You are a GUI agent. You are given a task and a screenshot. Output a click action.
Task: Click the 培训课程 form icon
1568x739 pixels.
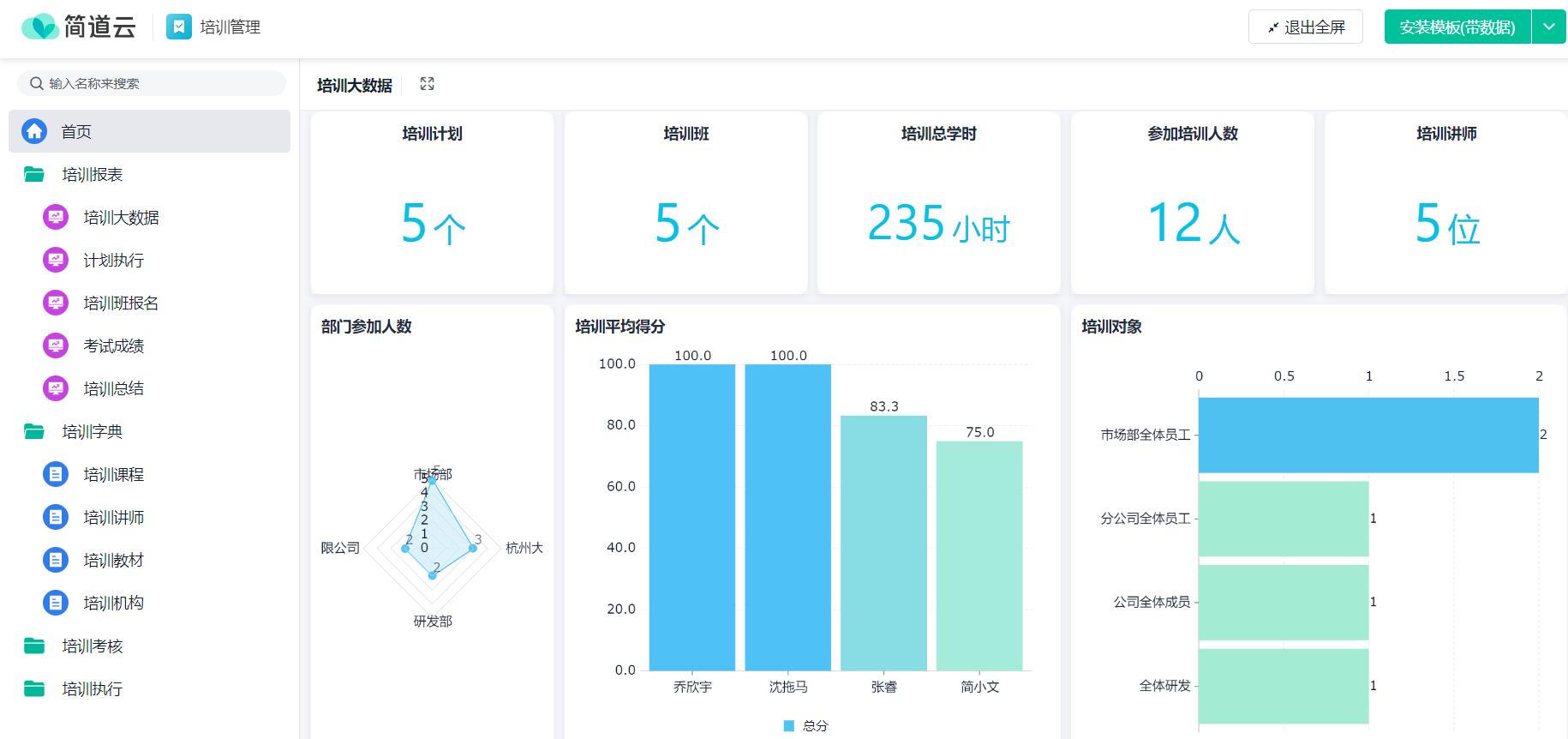click(x=56, y=474)
